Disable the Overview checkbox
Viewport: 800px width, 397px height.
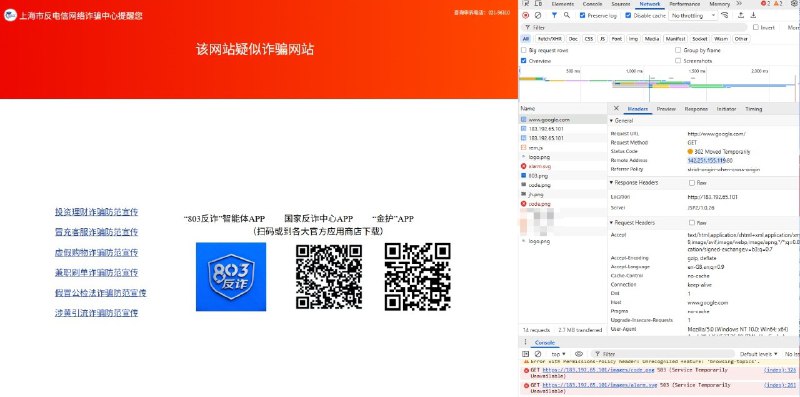[523, 61]
